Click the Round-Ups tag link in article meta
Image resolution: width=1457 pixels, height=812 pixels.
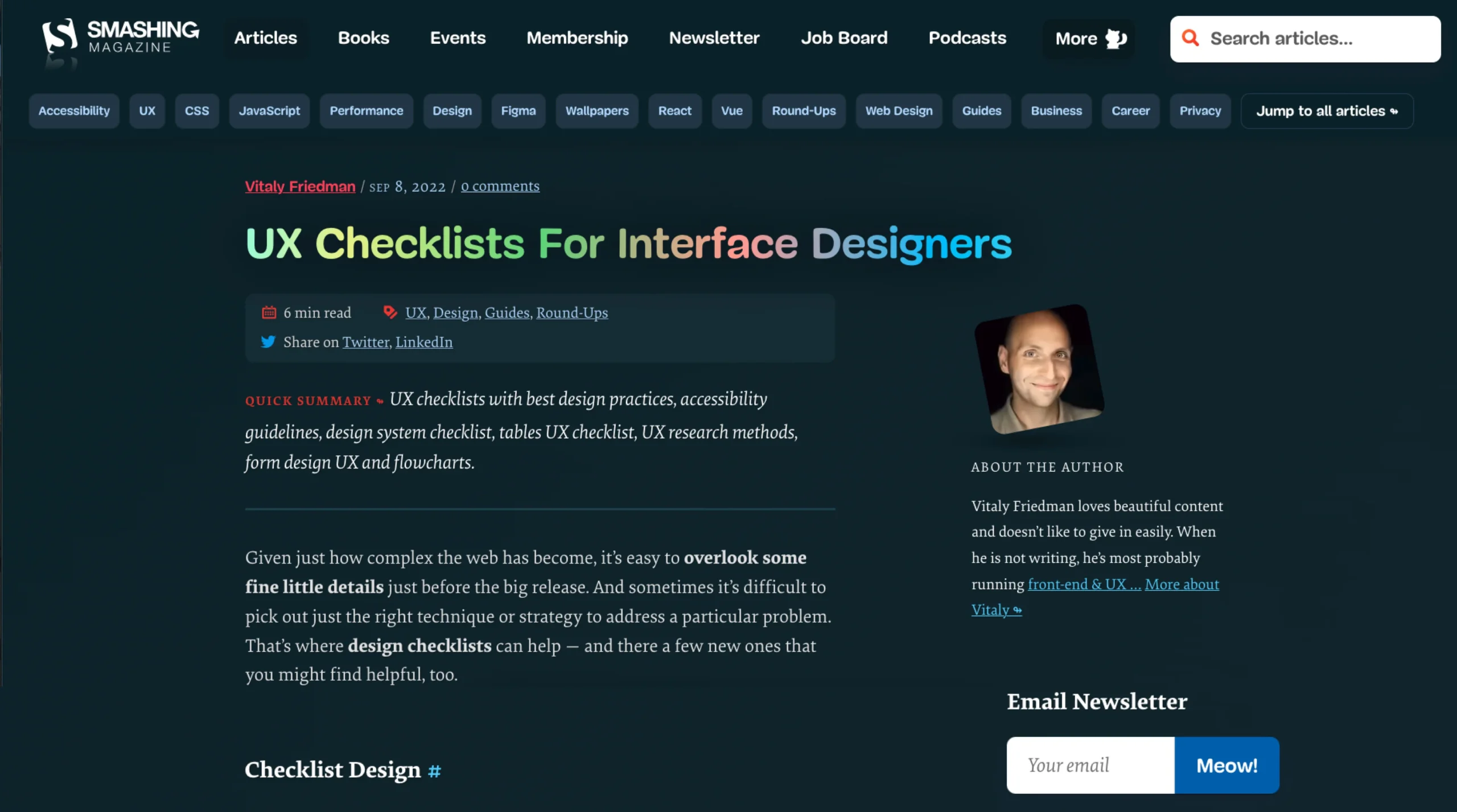[x=572, y=312]
